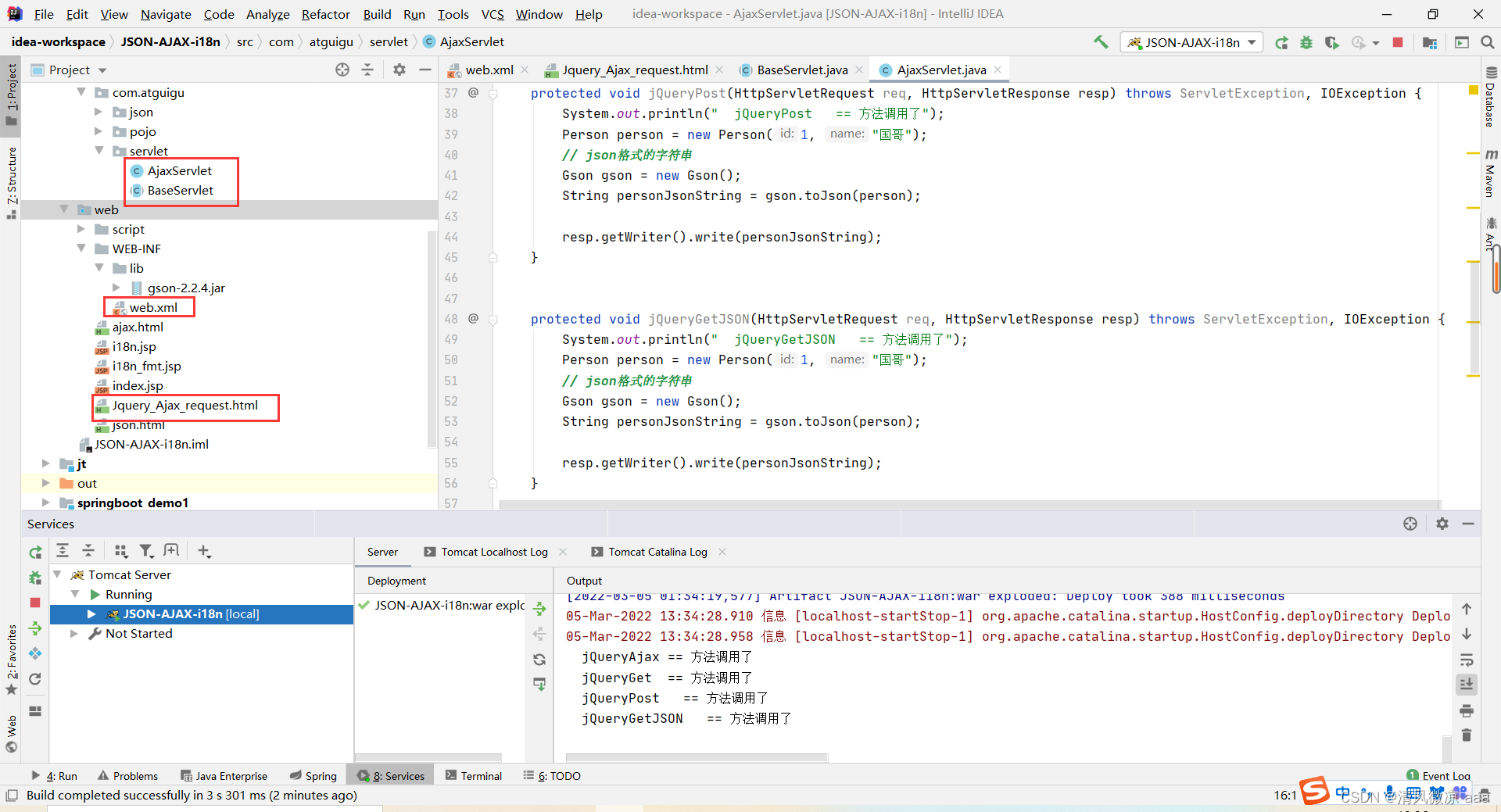The height and width of the screenshot is (812, 1501).
Task: Expand the script folder
Action: click(81, 229)
